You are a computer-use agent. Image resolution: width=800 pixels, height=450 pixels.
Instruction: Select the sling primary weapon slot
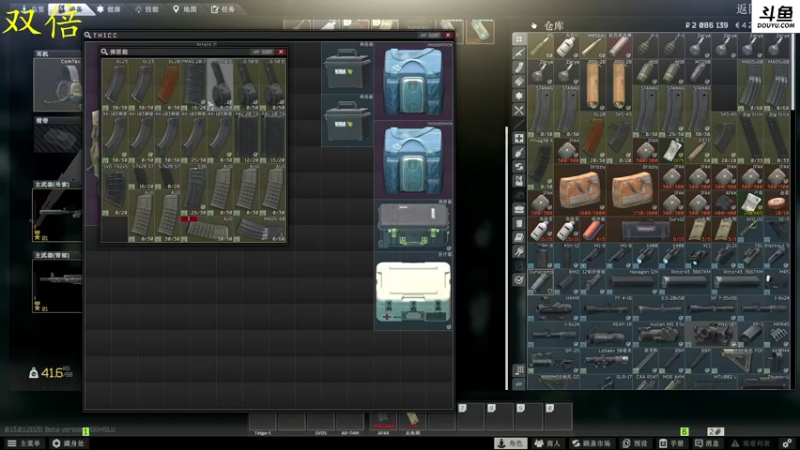coord(57,214)
